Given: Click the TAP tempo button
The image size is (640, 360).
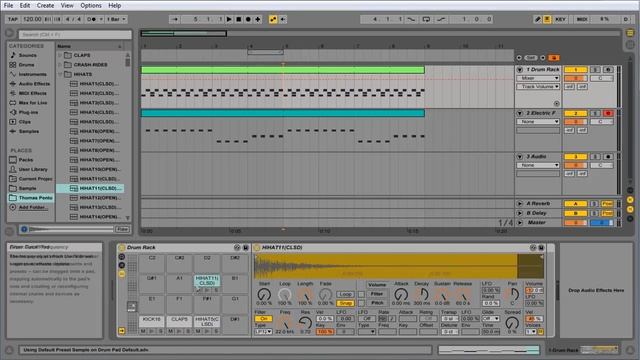Looking at the screenshot, I should [13, 19].
